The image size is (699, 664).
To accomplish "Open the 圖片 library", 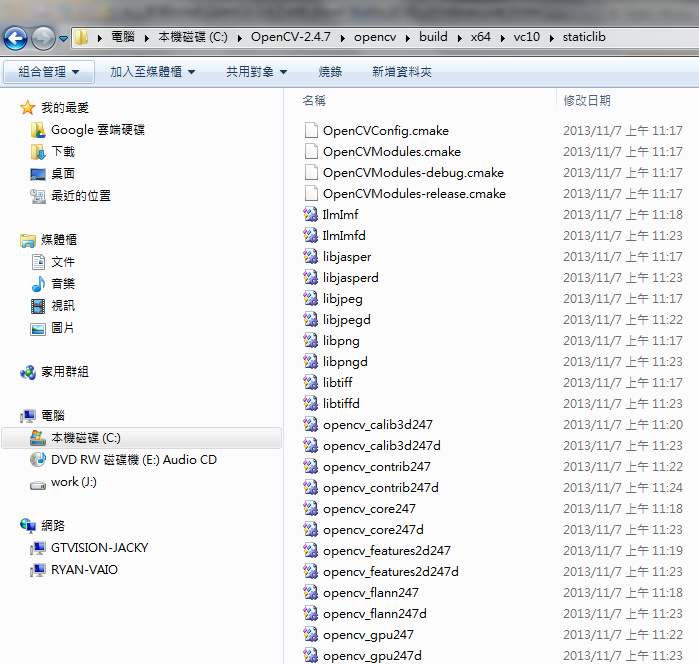I will tap(62, 328).
